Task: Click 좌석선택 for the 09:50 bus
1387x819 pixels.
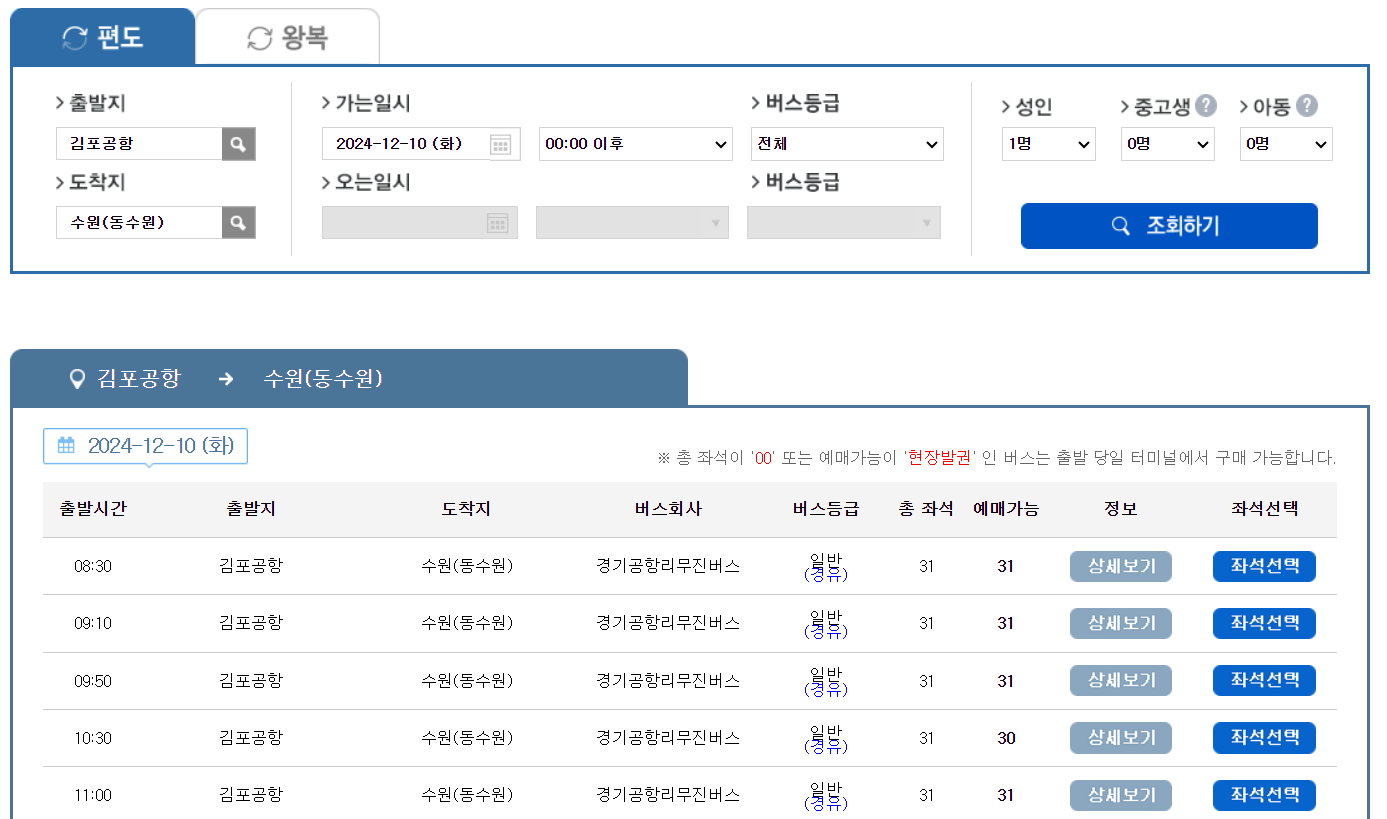Action: [1264, 681]
